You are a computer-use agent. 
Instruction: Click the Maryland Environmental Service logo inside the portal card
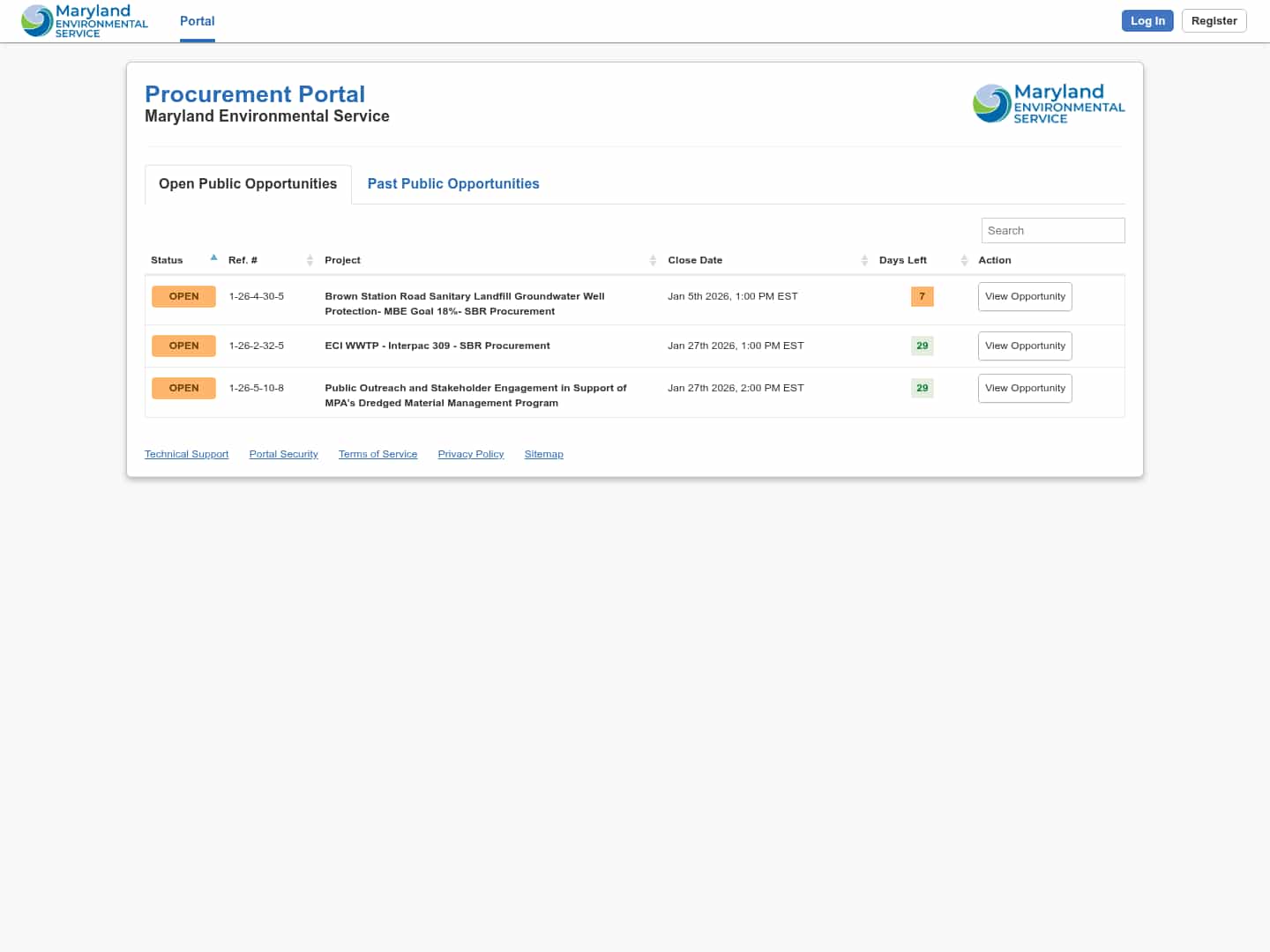(1049, 102)
